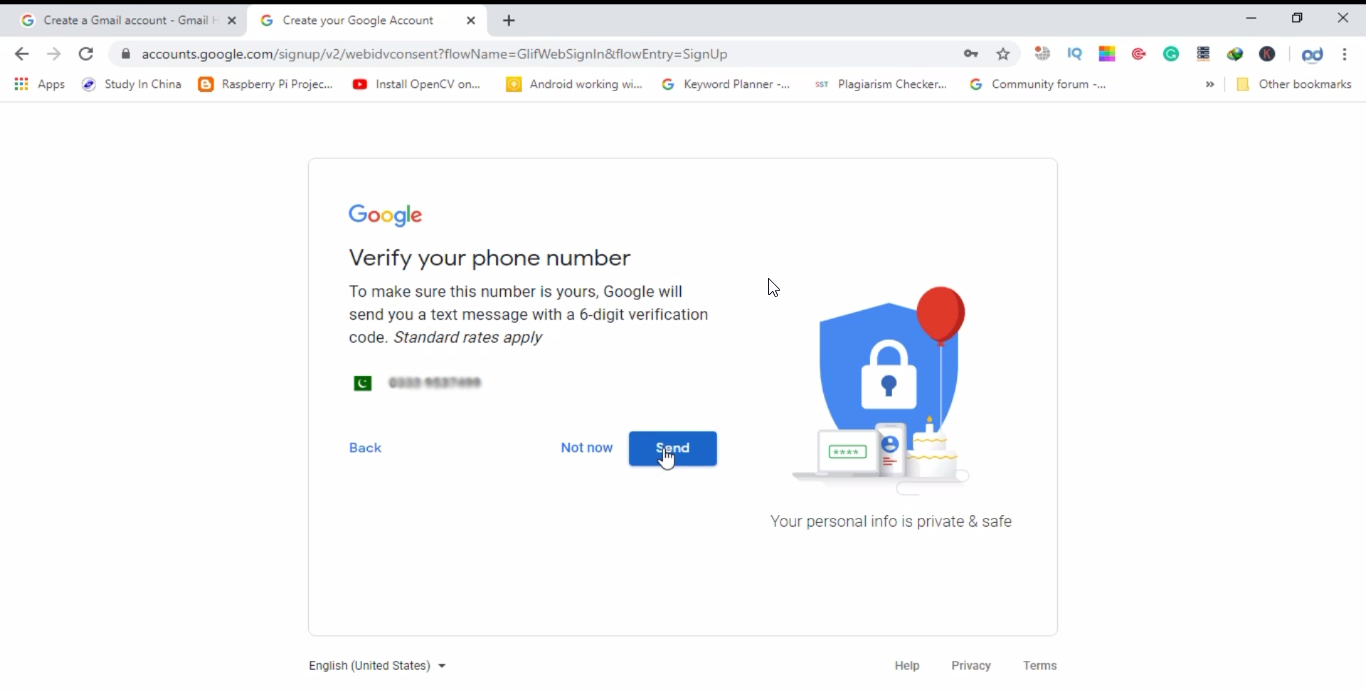Click the K profile avatar icon
This screenshot has width=1366, height=692.
pyautogui.click(x=1267, y=54)
